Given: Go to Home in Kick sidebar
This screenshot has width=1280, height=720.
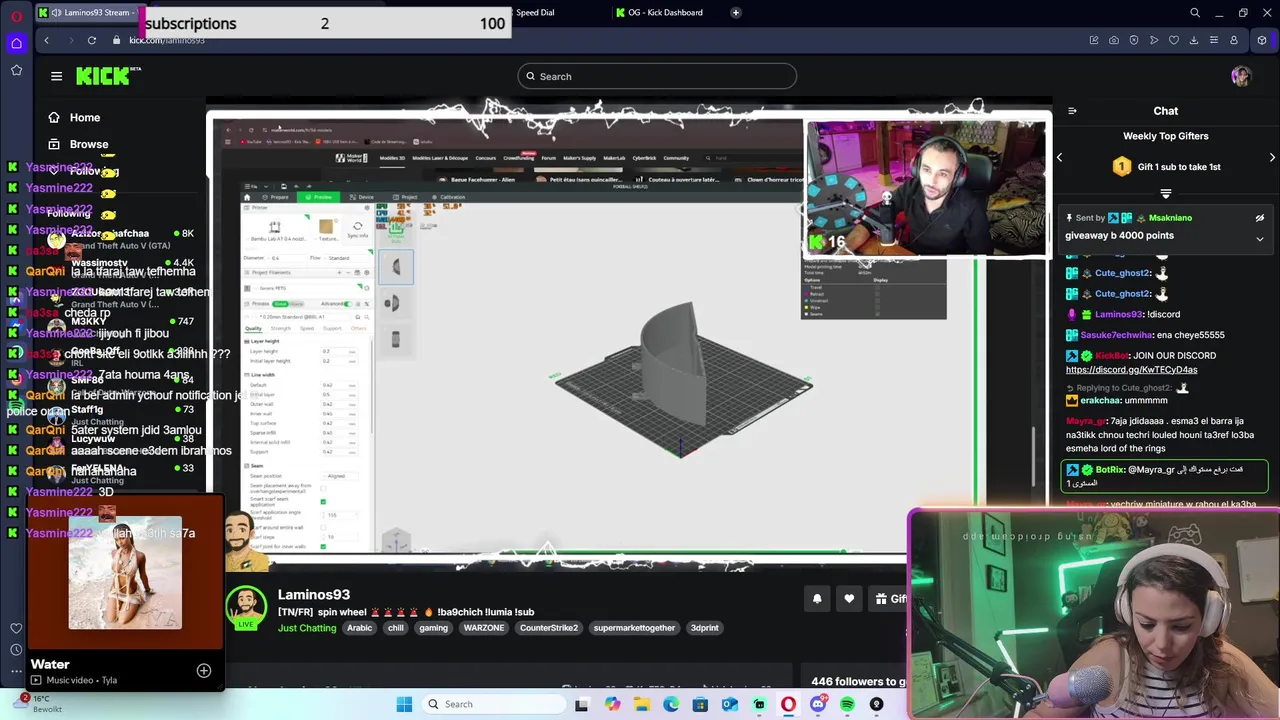Looking at the screenshot, I should point(75,117).
